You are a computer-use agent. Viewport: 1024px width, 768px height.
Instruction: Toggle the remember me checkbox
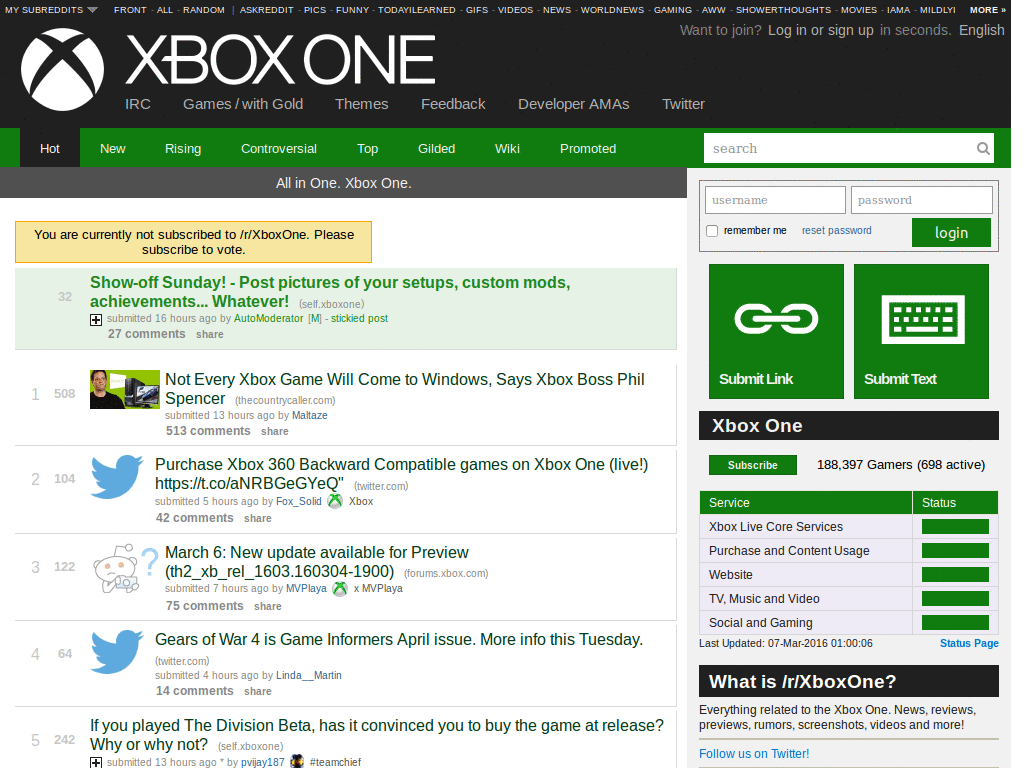(x=712, y=231)
